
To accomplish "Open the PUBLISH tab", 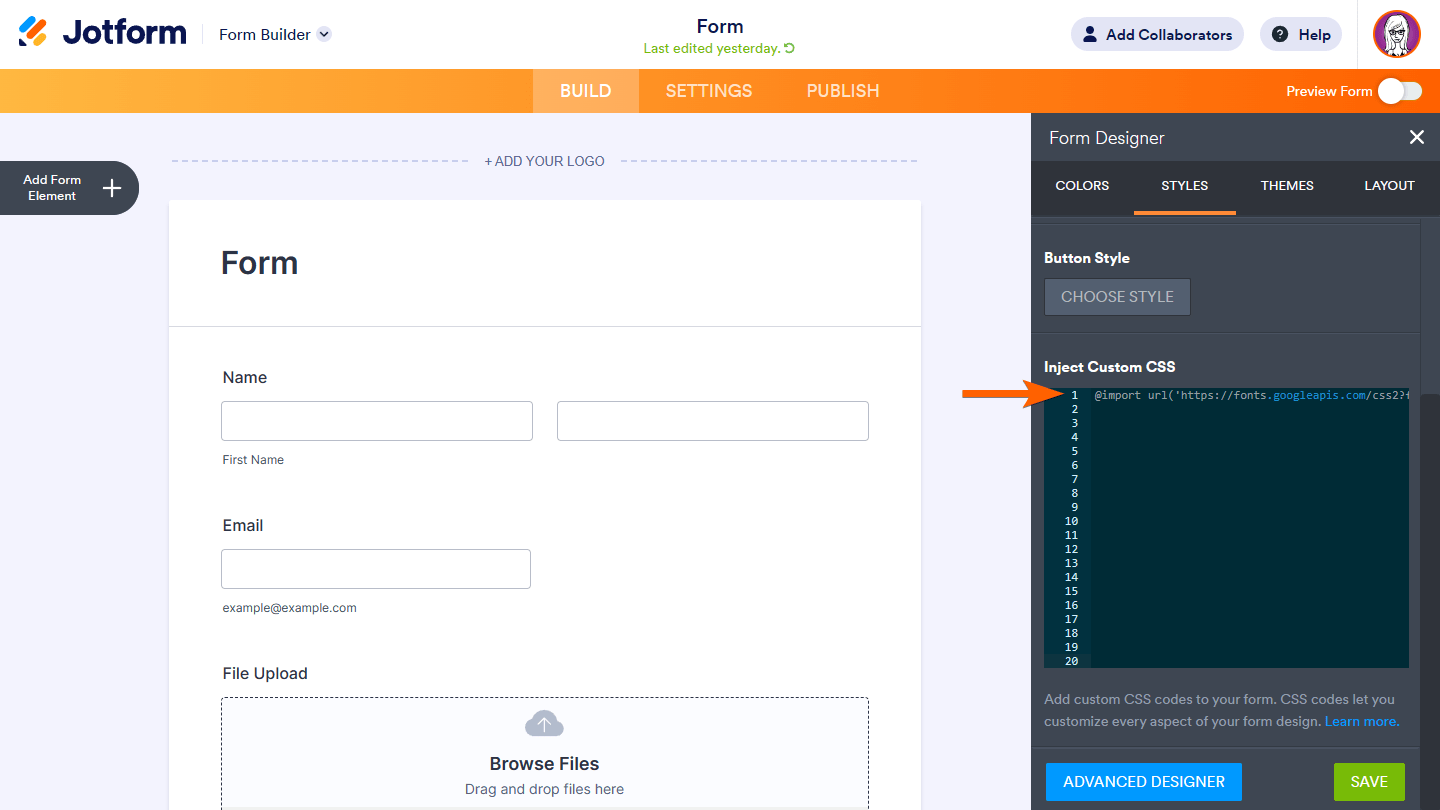I will coord(842,90).
